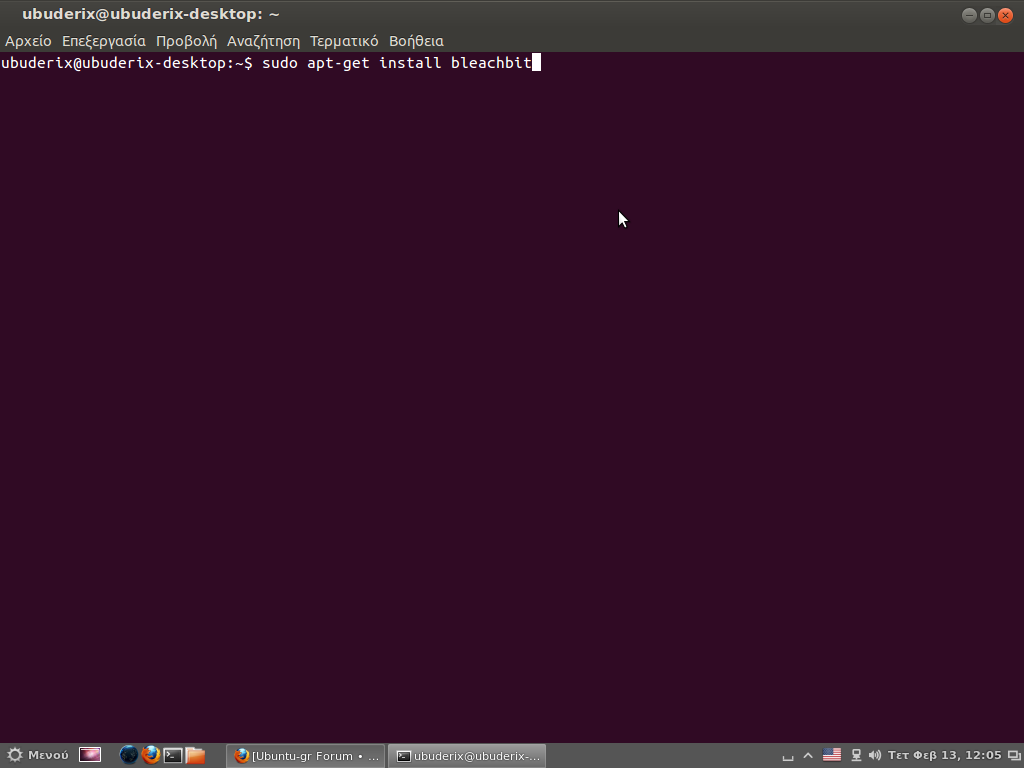This screenshot has width=1024, height=768.
Task: Open the file manager folder launcher
Action: pyautogui.click(x=195, y=756)
